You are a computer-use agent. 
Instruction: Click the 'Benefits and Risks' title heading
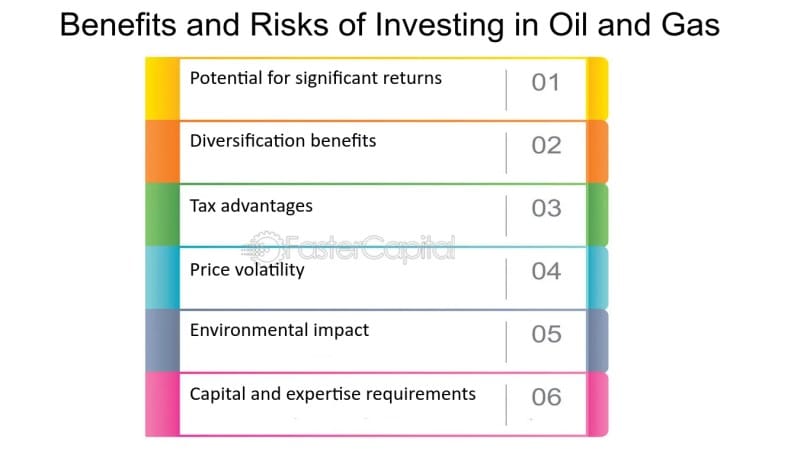click(390, 25)
